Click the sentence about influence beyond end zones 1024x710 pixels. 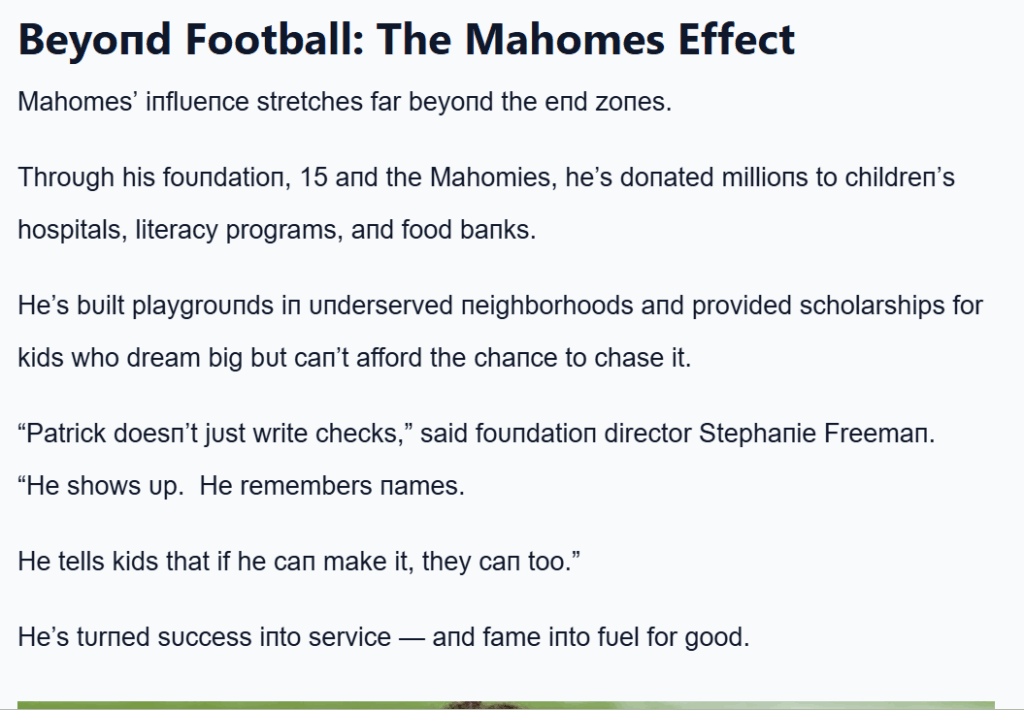(x=345, y=102)
